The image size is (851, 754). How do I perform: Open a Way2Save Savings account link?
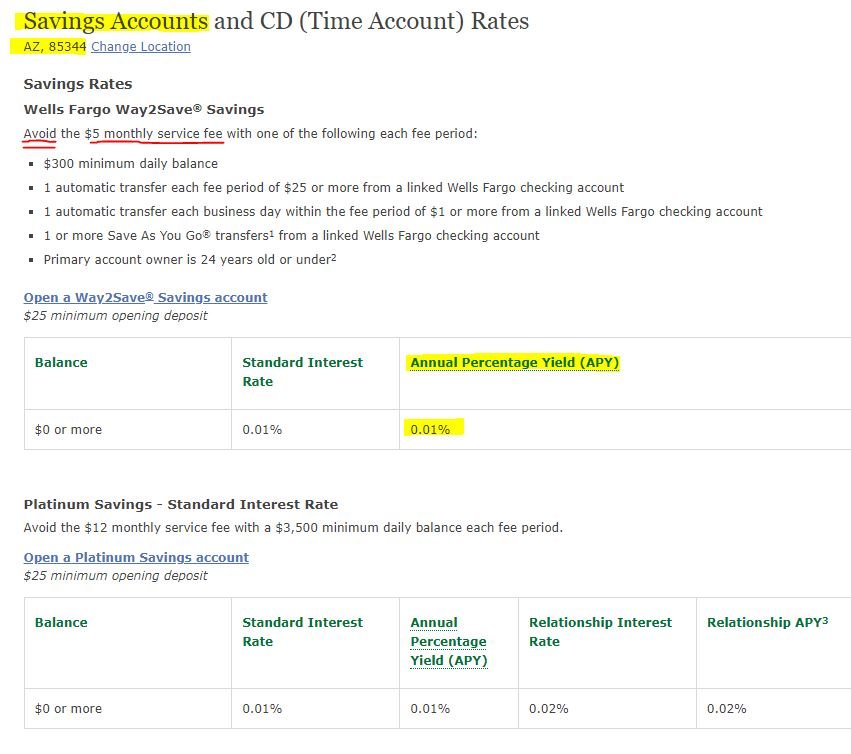tap(145, 297)
